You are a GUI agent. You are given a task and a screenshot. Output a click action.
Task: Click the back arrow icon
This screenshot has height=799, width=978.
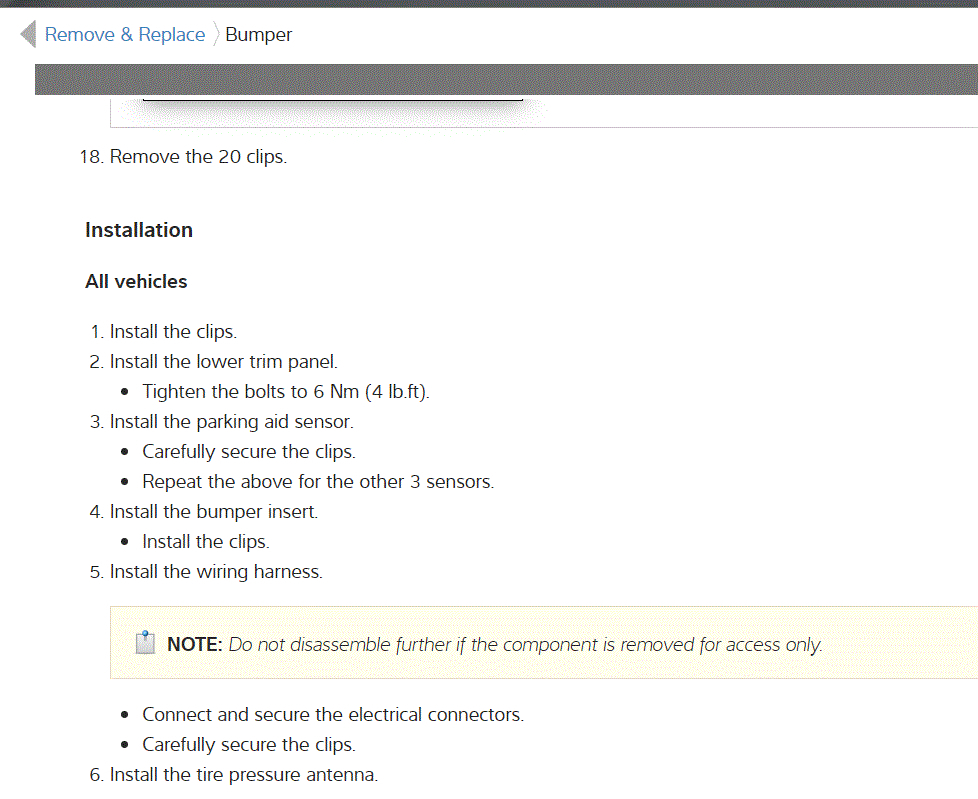point(28,34)
